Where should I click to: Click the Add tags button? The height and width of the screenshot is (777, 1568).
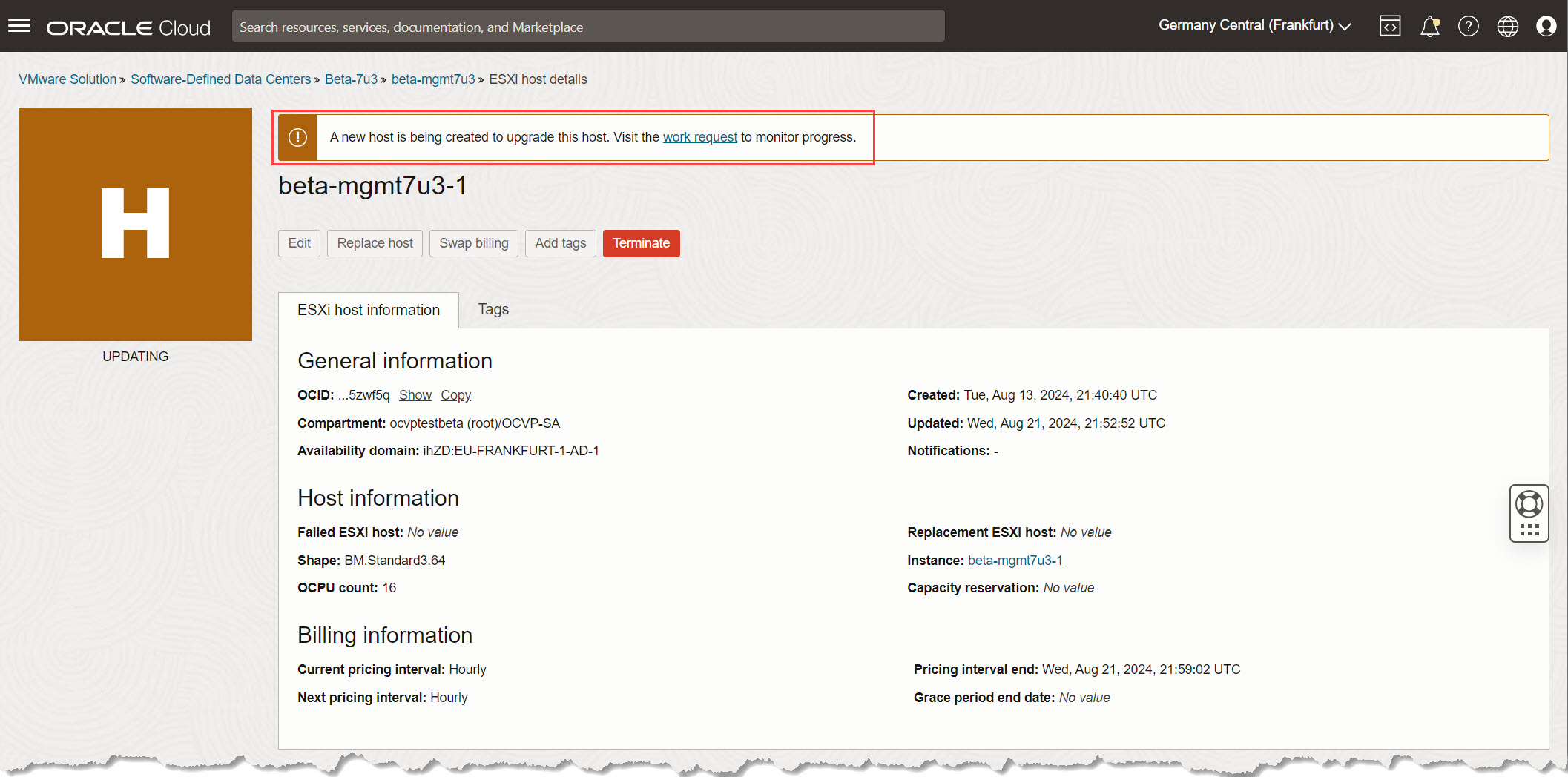point(561,243)
